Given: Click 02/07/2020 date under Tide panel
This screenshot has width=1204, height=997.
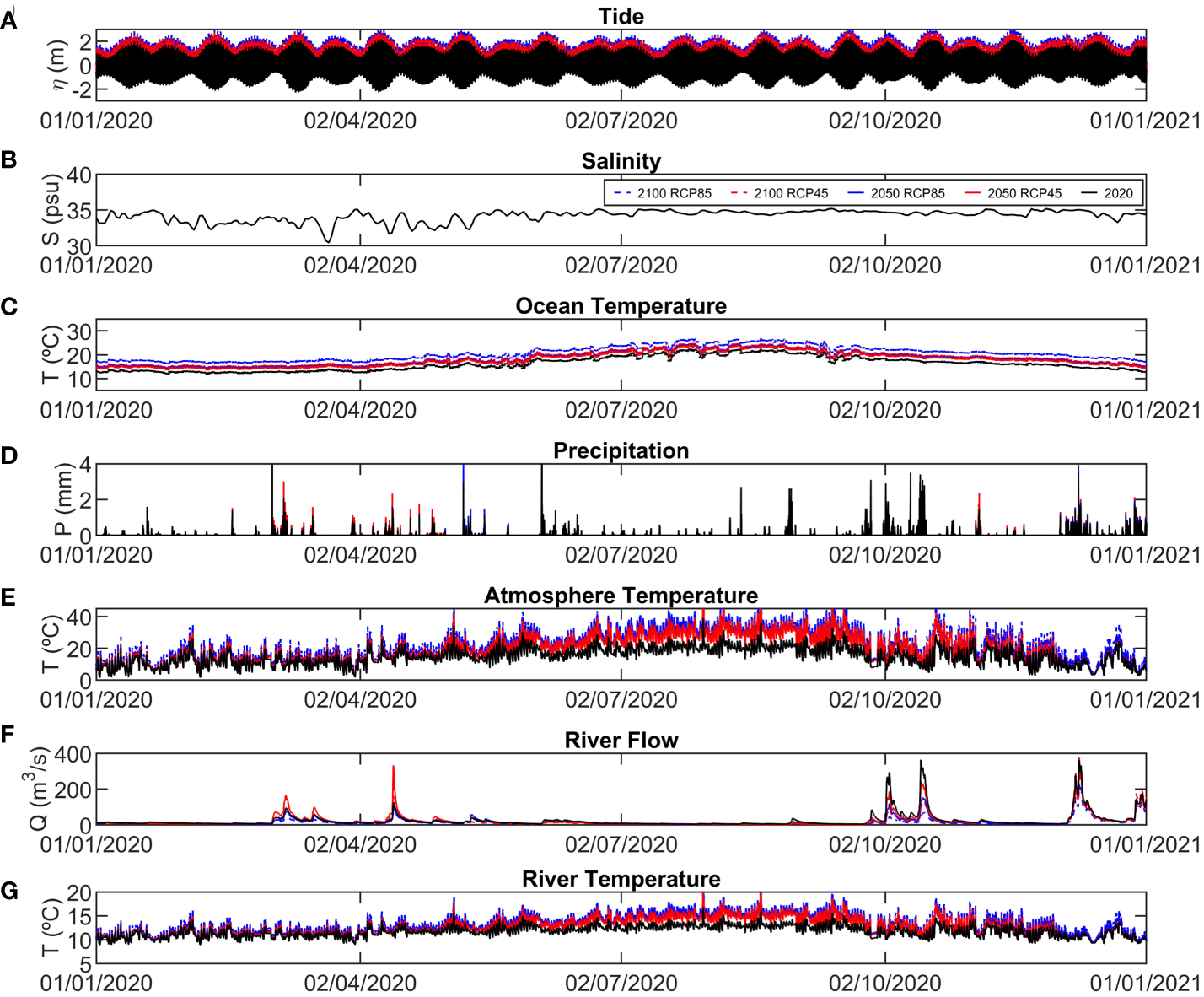Looking at the screenshot, I should [x=621, y=121].
